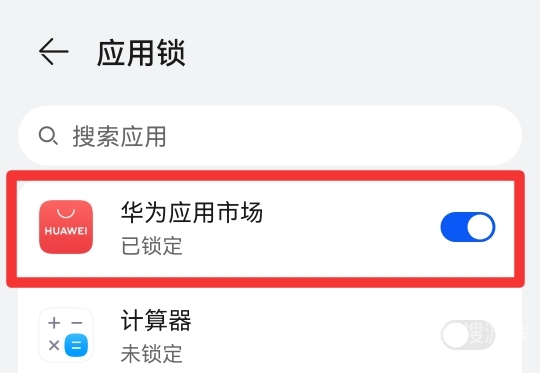Tap the 未锁定 status label

click(x=152, y=353)
